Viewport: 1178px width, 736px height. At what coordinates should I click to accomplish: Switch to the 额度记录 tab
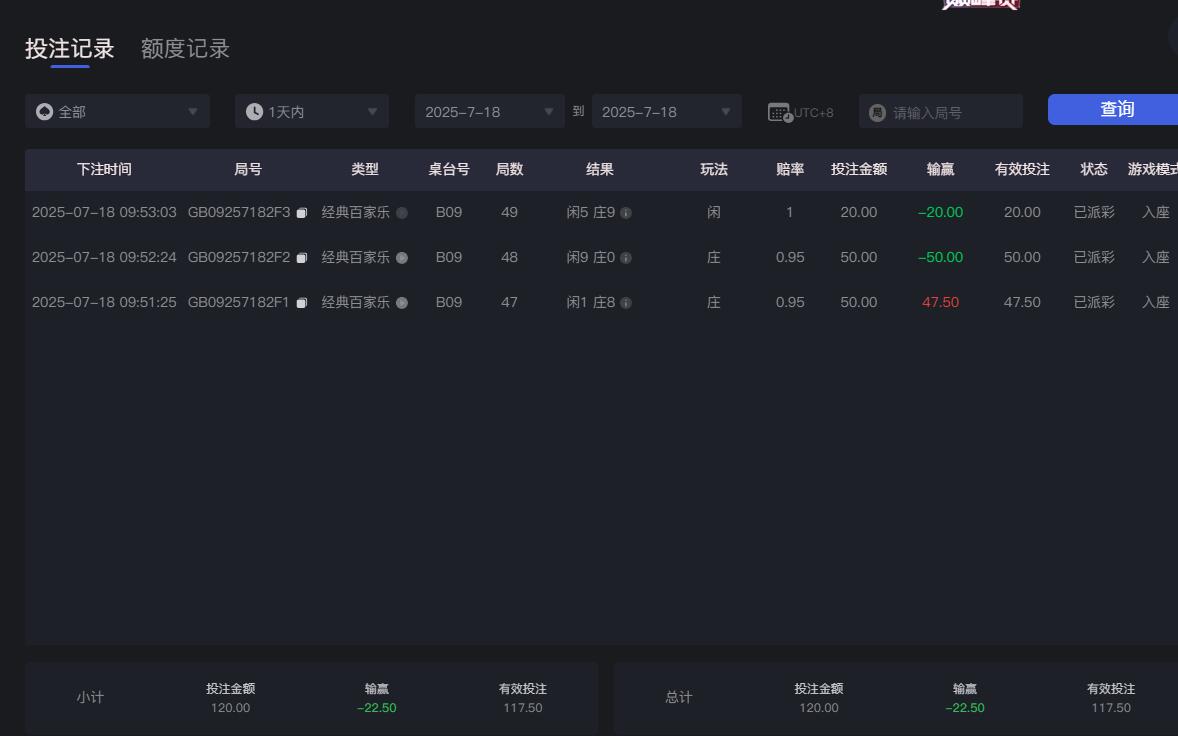(183, 48)
